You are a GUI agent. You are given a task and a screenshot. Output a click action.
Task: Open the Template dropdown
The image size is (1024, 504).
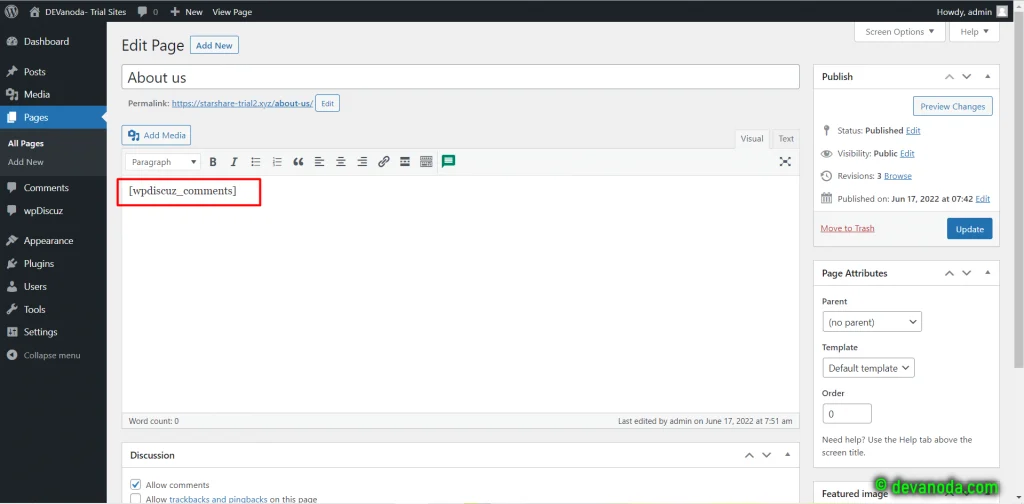pos(869,368)
